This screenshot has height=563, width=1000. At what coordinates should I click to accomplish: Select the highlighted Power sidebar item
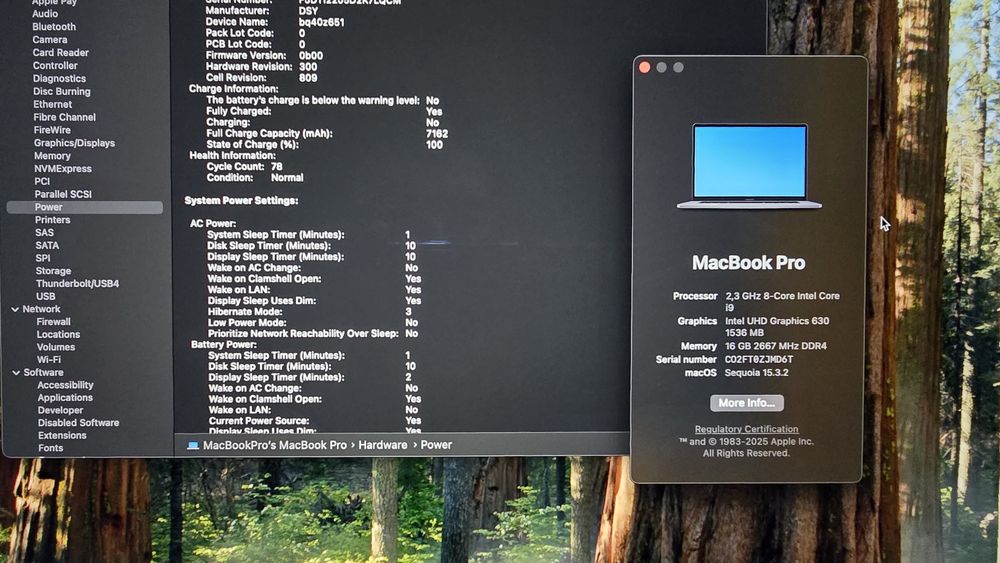pos(84,207)
